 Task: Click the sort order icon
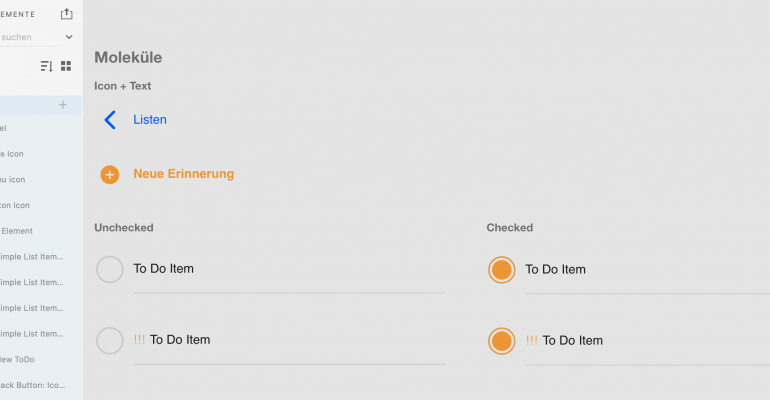46,66
